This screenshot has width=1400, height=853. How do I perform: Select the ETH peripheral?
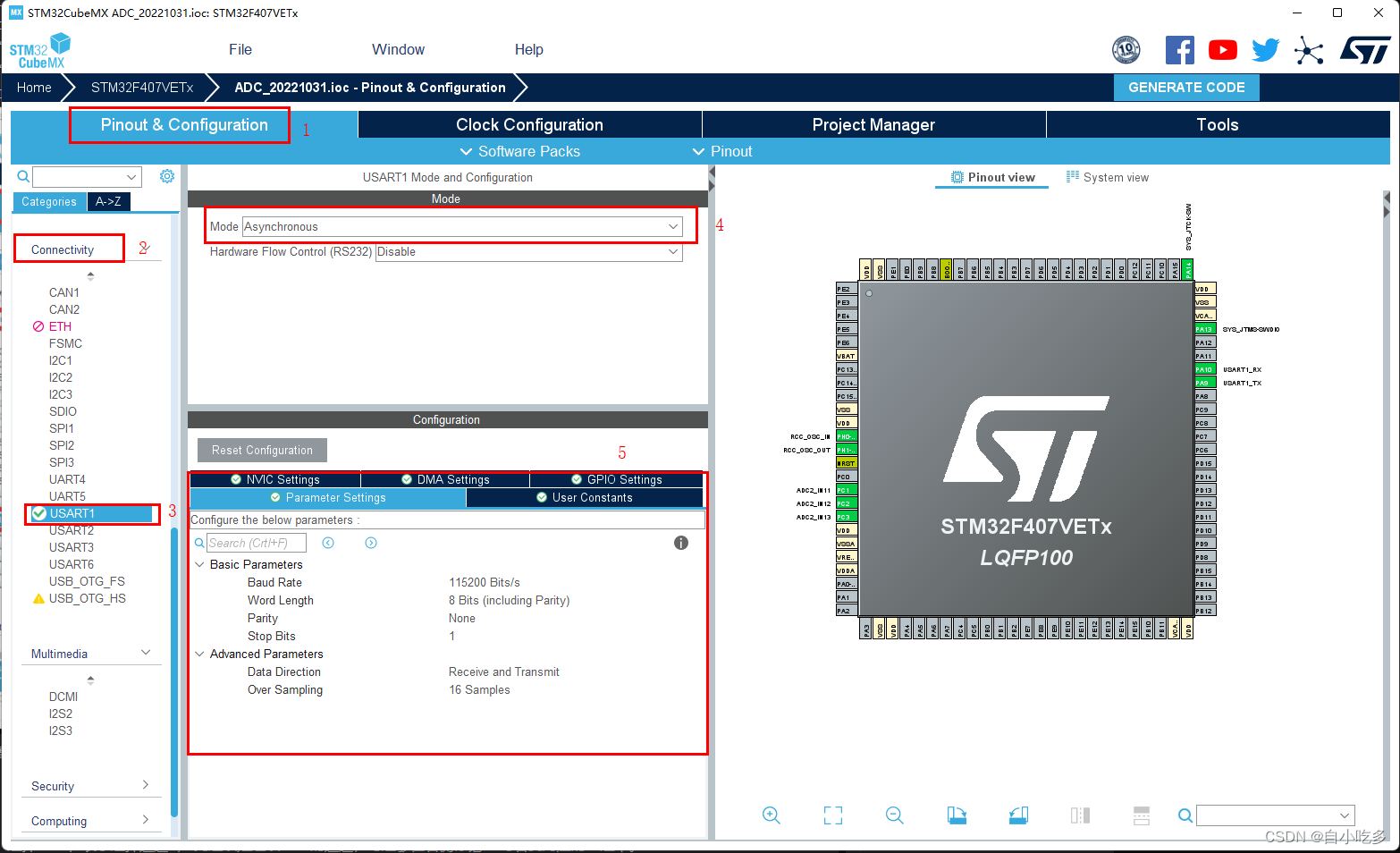60,326
